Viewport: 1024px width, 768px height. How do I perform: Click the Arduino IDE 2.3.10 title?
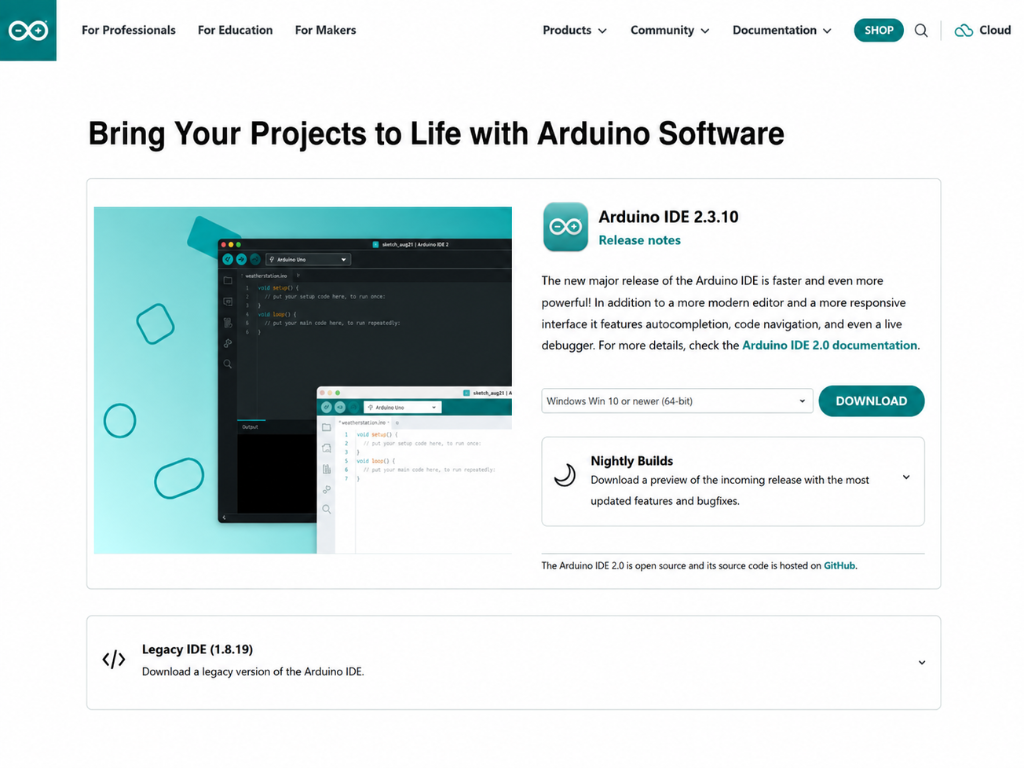point(668,217)
